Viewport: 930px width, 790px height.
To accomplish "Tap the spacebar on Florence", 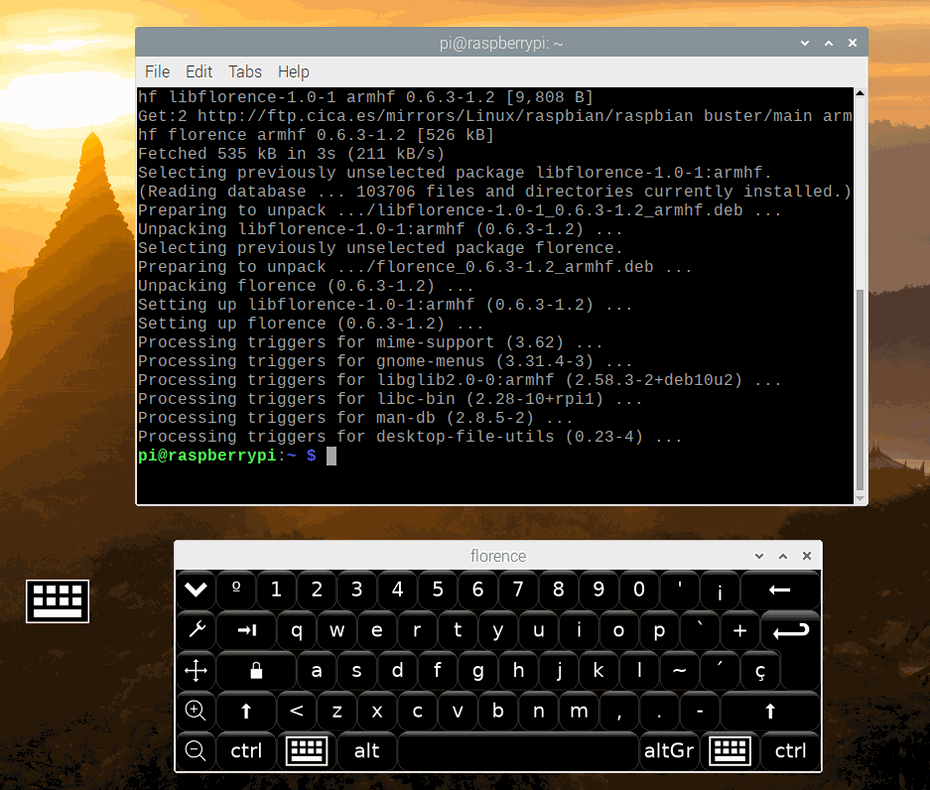I will tap(518, 751).
